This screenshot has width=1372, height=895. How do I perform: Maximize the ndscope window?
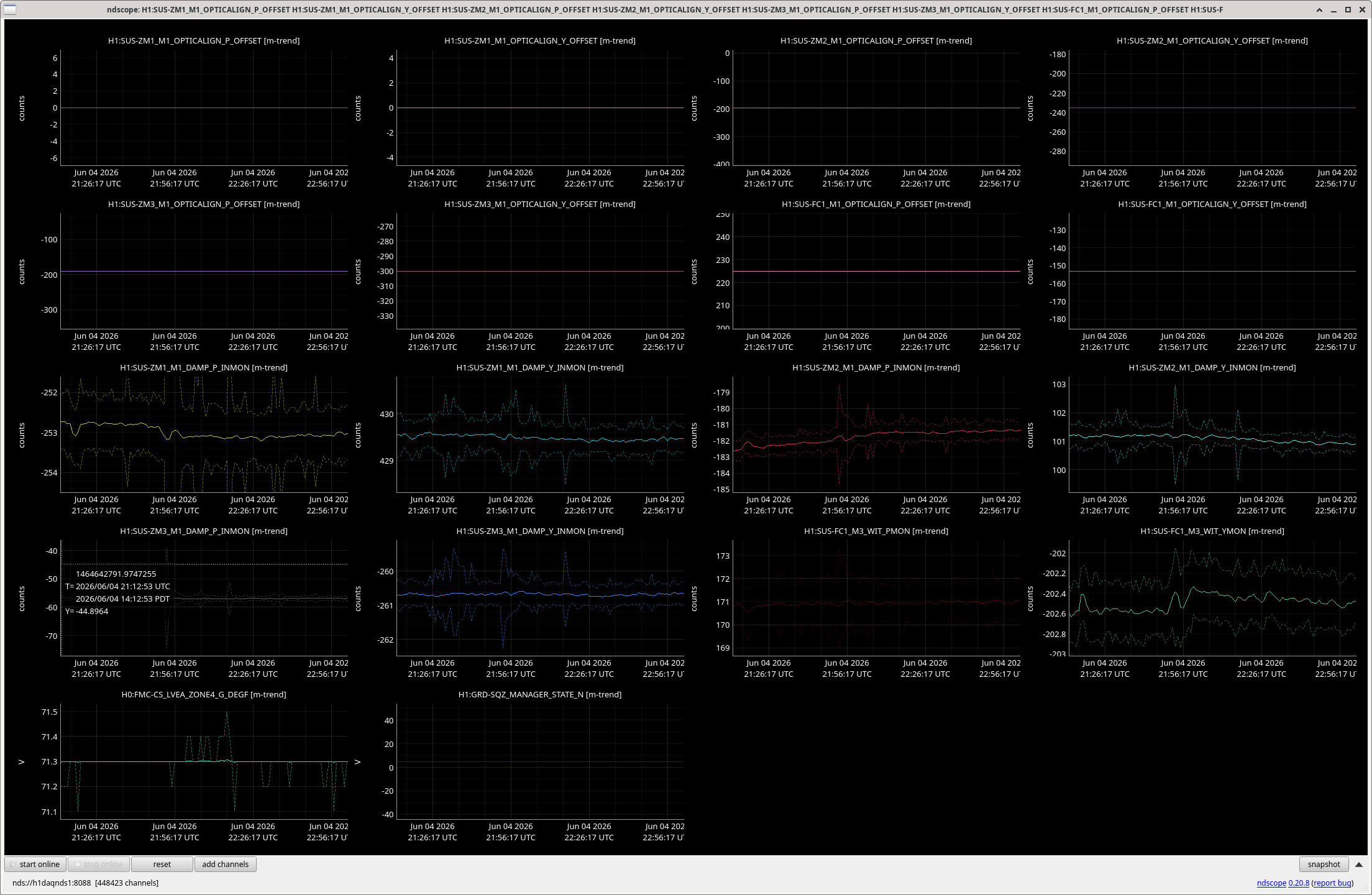coord(1348,9)
